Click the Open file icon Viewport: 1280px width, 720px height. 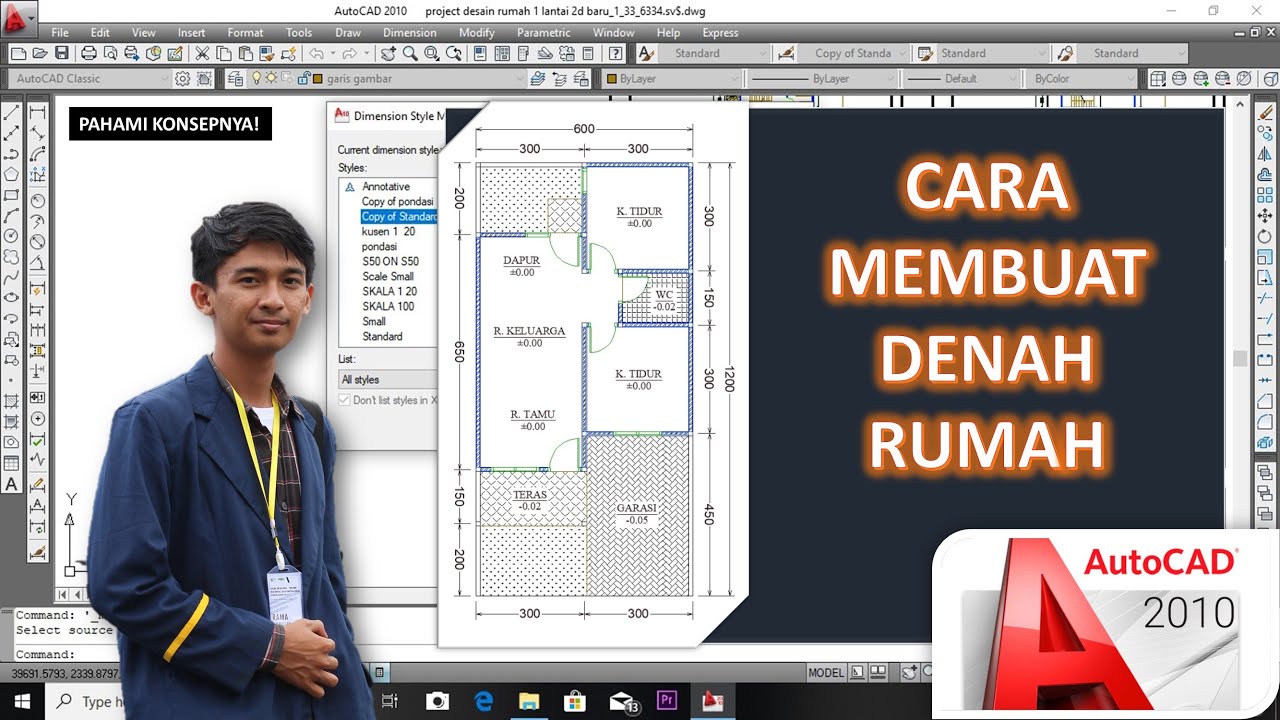pyautogui.click(x=40, y=53)
